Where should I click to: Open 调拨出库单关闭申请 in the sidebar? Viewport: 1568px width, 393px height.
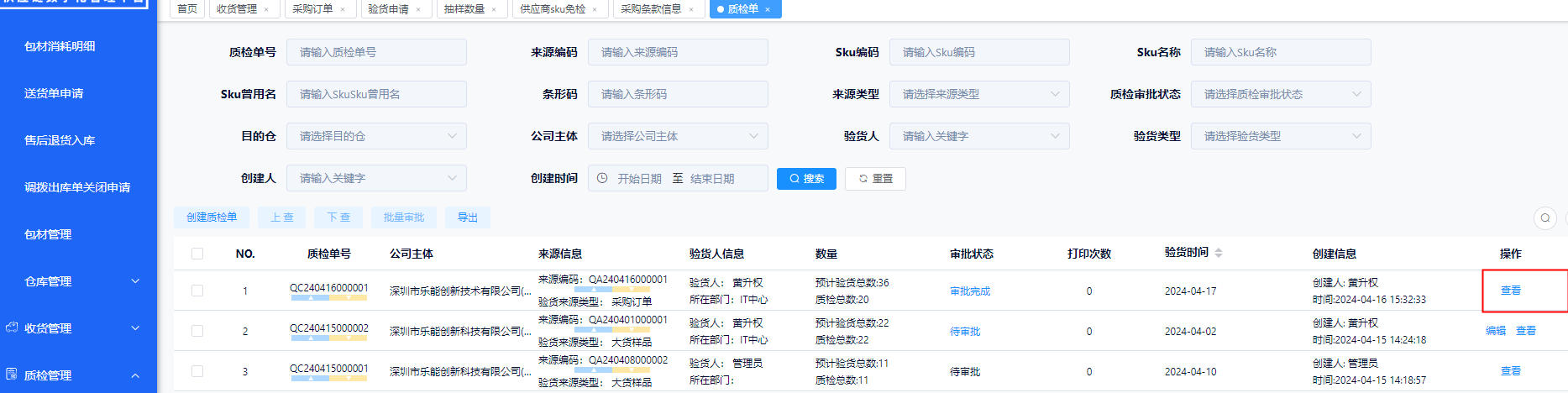[x=78, y=187]
